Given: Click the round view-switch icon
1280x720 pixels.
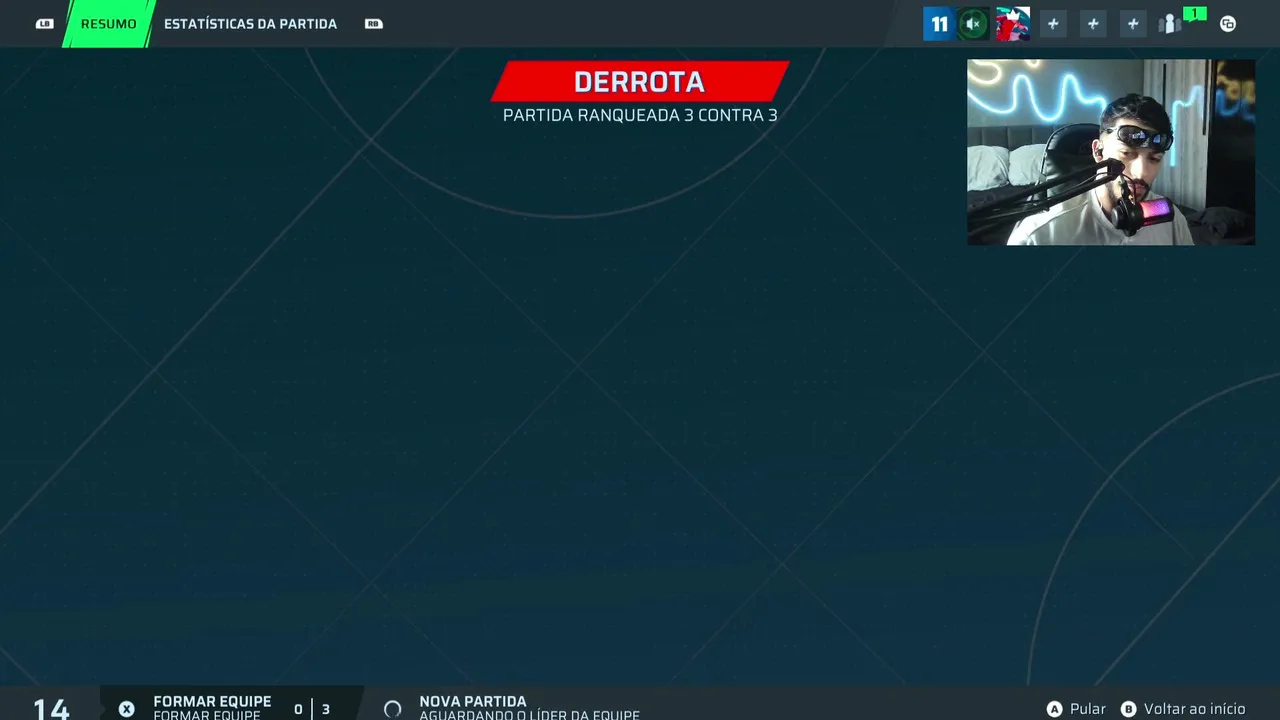Looking at the screenshot, I should (x=1228, y=24).
